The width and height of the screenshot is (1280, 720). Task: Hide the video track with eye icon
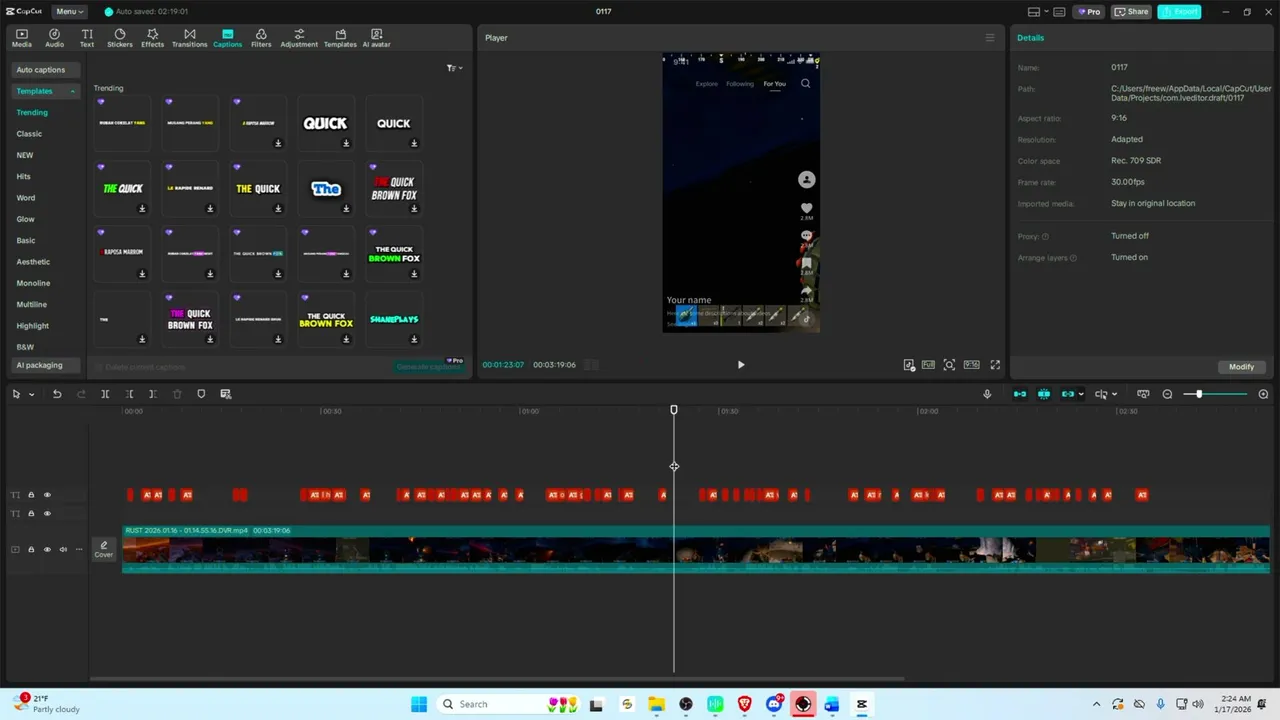point(47,549)
